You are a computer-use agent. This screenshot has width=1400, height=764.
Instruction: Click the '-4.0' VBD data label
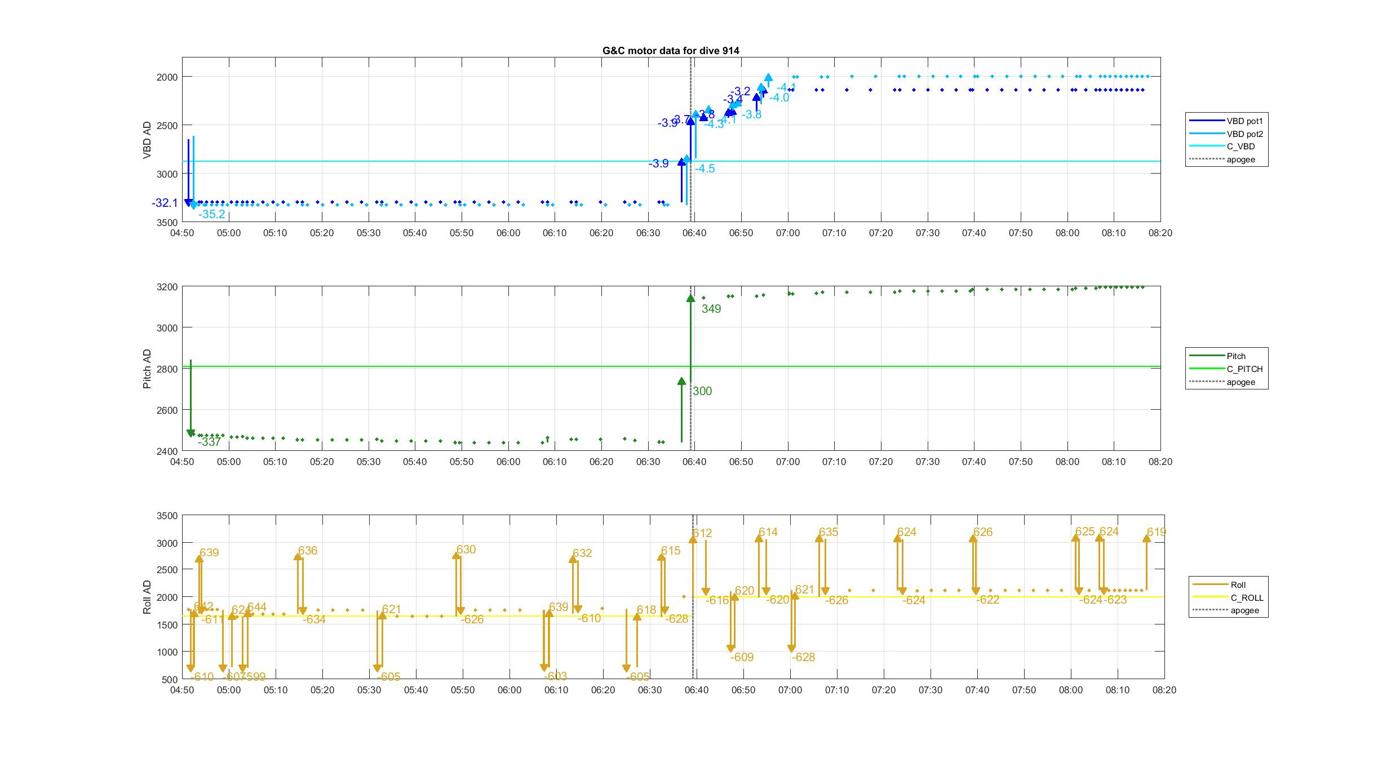(779, 98)
